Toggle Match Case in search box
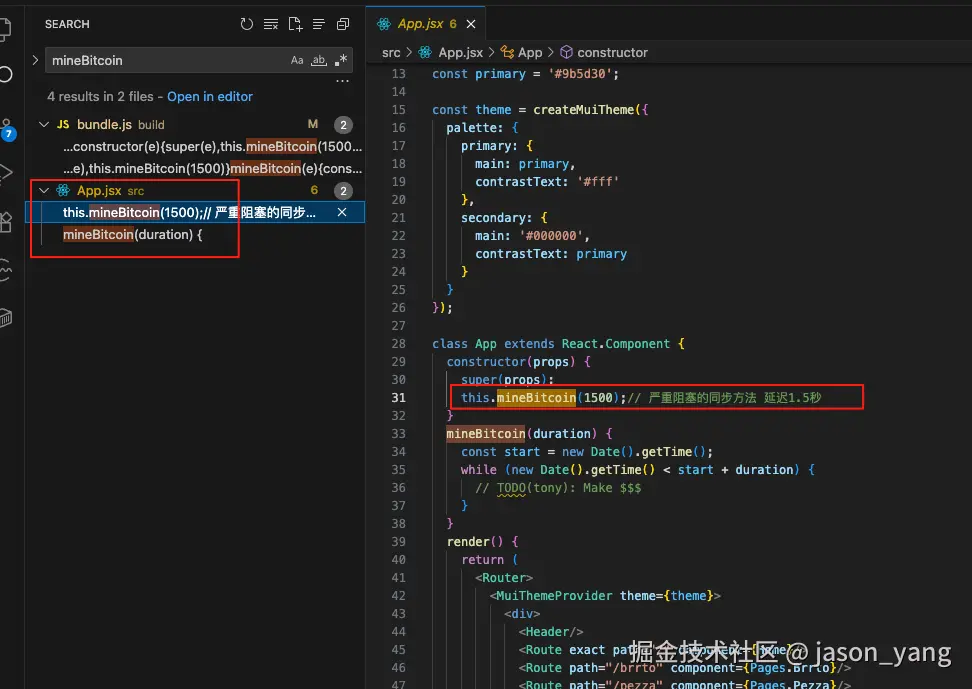 (x=297, y=60)
